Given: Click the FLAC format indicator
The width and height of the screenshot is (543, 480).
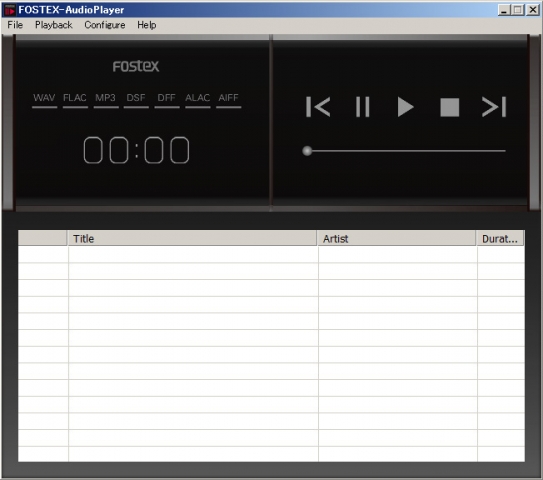Looking at the screenshot, I should coord(75,100).
